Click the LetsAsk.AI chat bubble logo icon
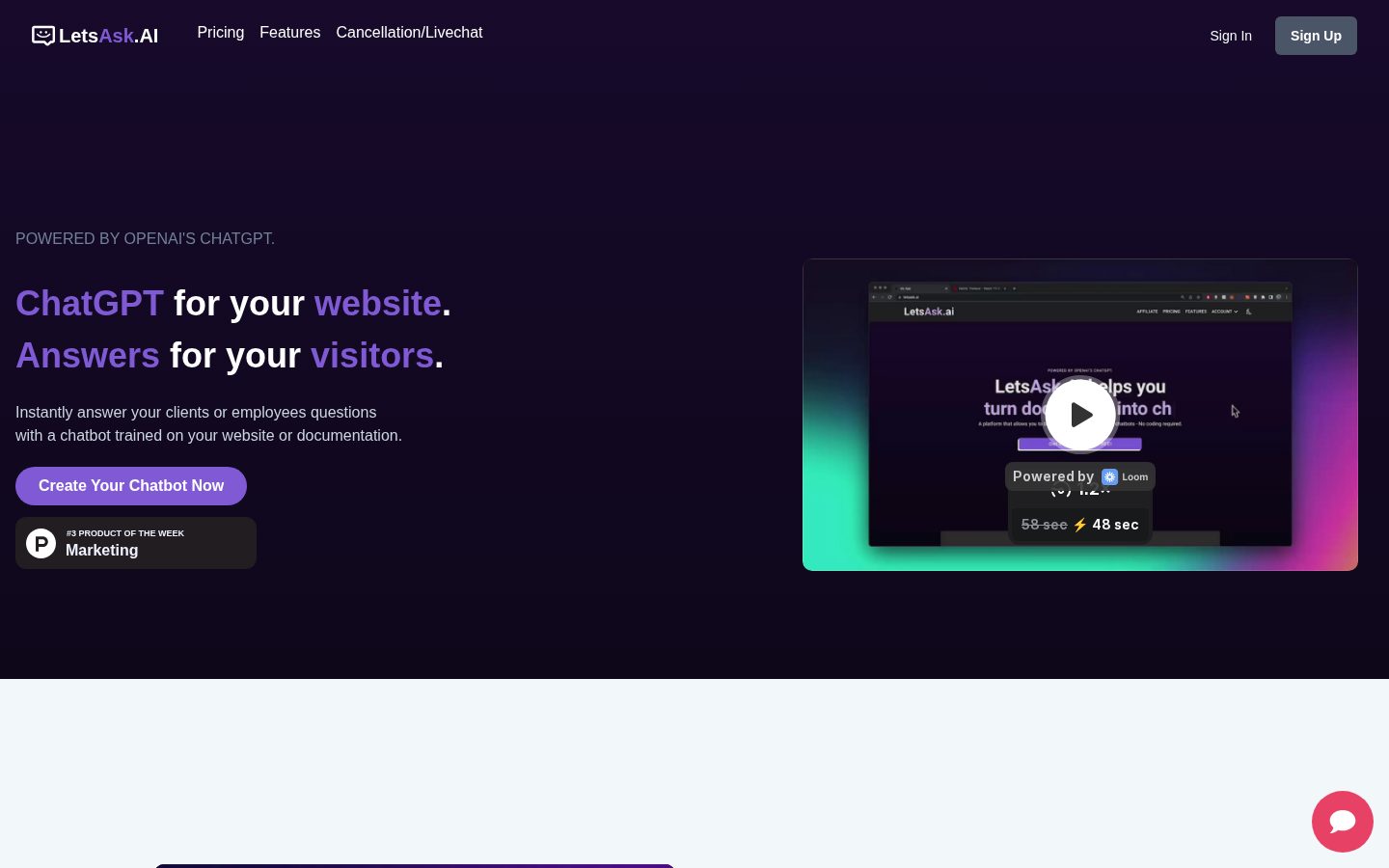This screenshot has height=868, width=1389. (x=43, y=36)
